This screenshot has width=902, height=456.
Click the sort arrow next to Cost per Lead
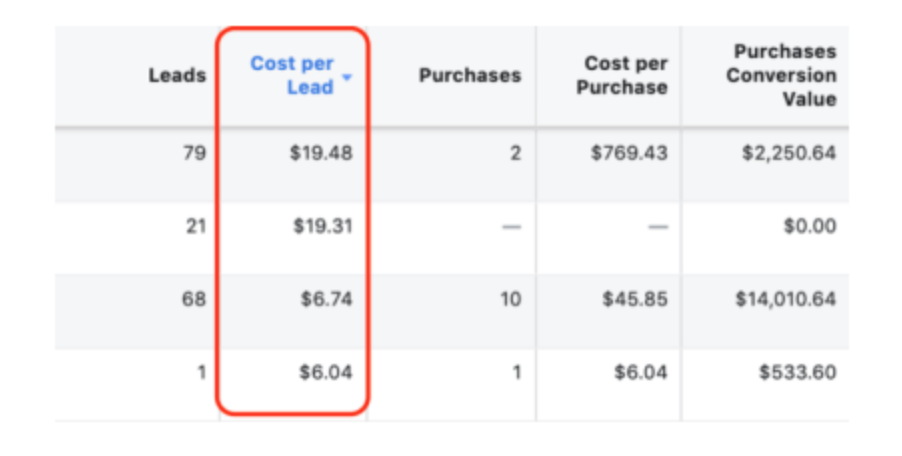point(348,77)
